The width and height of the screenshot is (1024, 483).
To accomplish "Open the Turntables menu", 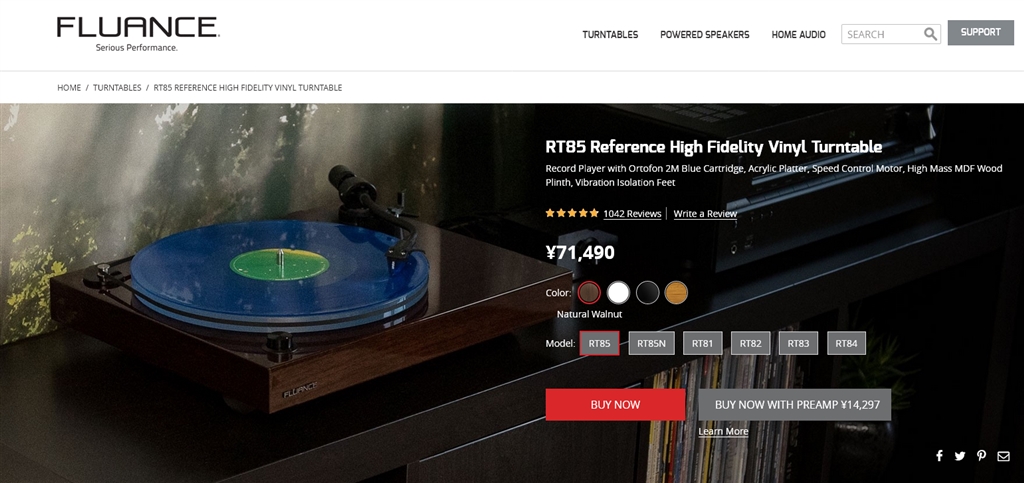I will click(x=610, y=35).
